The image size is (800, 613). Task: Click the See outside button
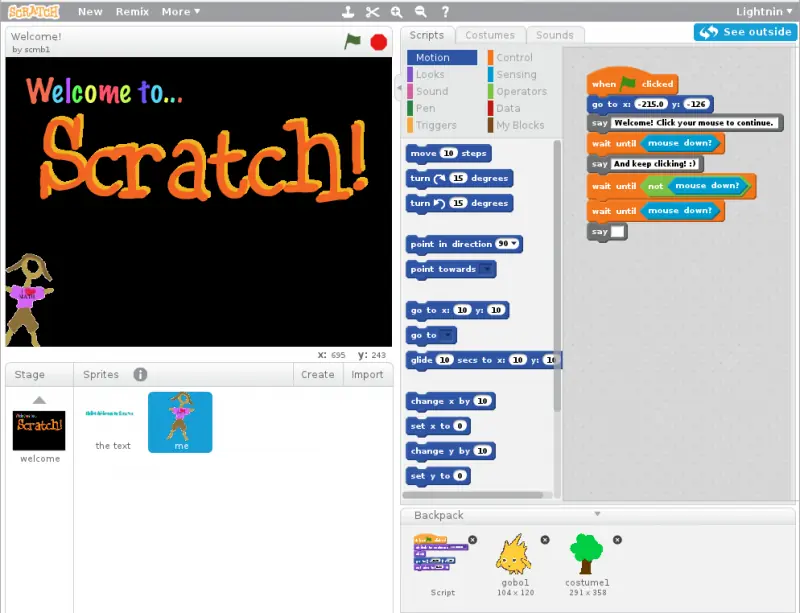[745, 32]
